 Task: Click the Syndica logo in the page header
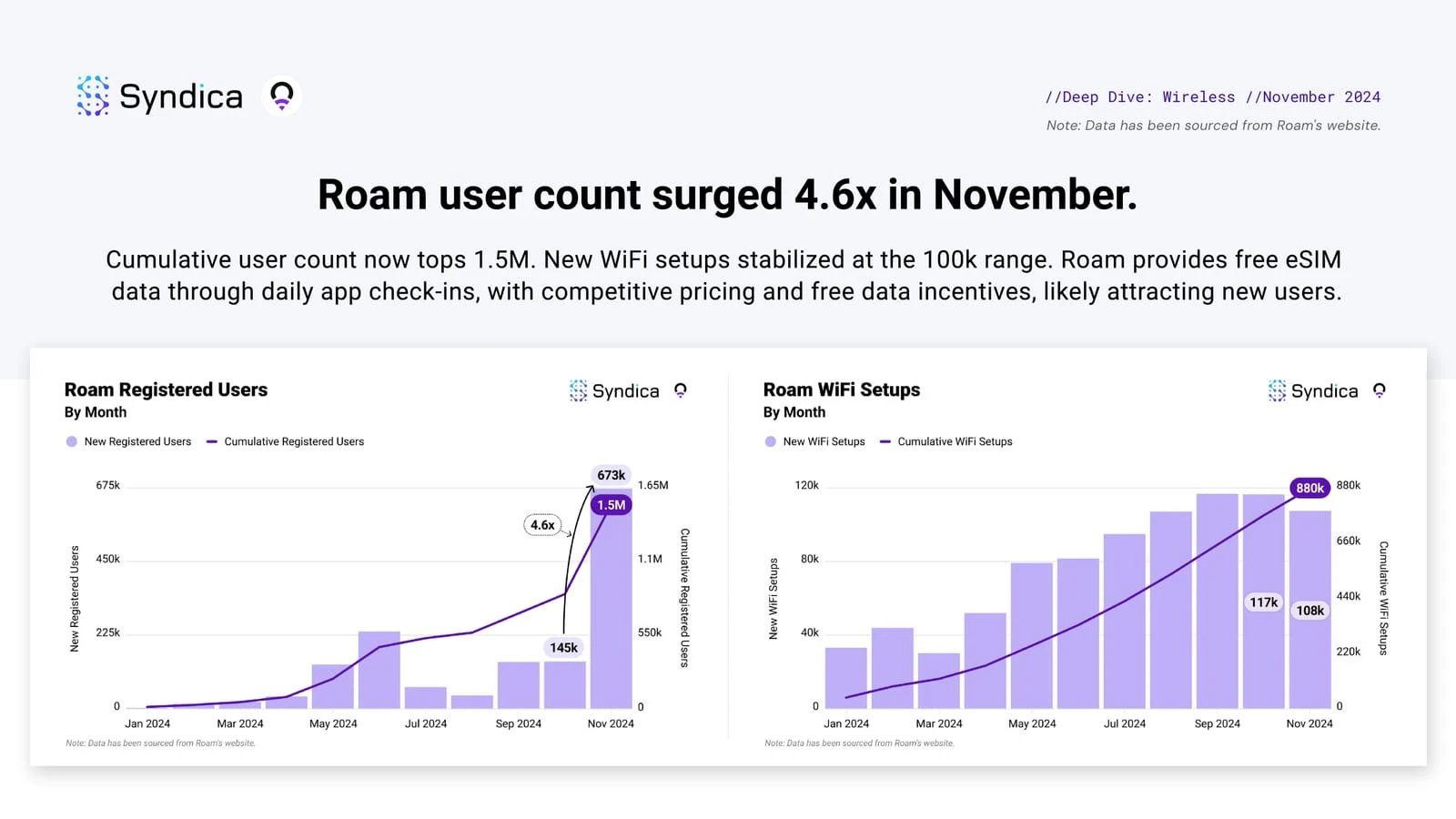[160, 96]
